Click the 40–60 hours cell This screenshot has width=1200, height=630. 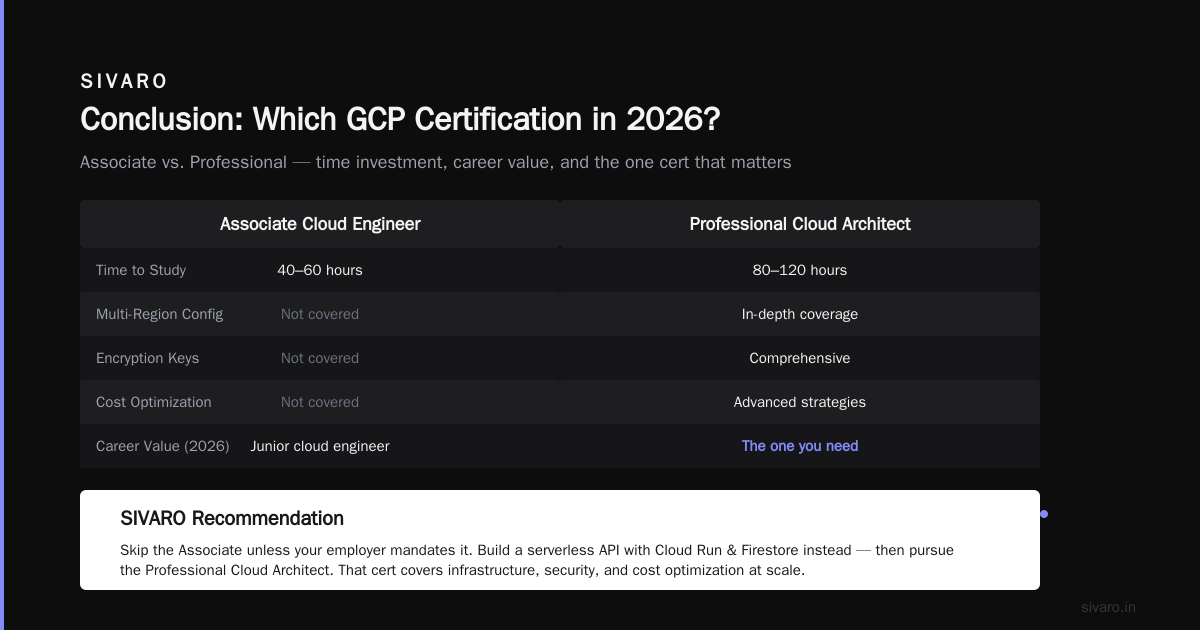[320, 270]
